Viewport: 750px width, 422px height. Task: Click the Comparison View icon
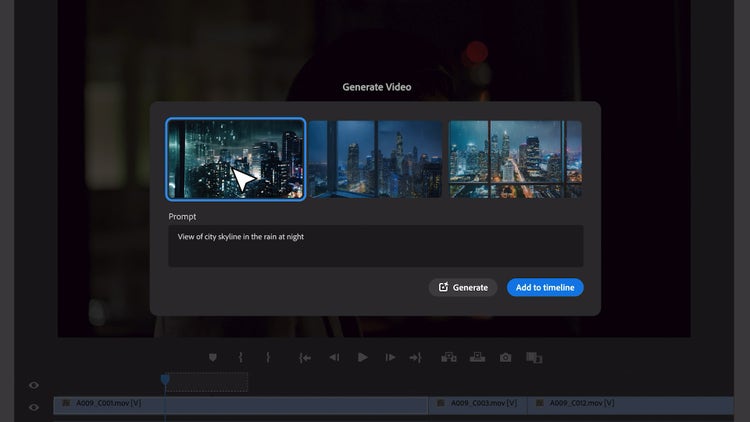(534, 357)
